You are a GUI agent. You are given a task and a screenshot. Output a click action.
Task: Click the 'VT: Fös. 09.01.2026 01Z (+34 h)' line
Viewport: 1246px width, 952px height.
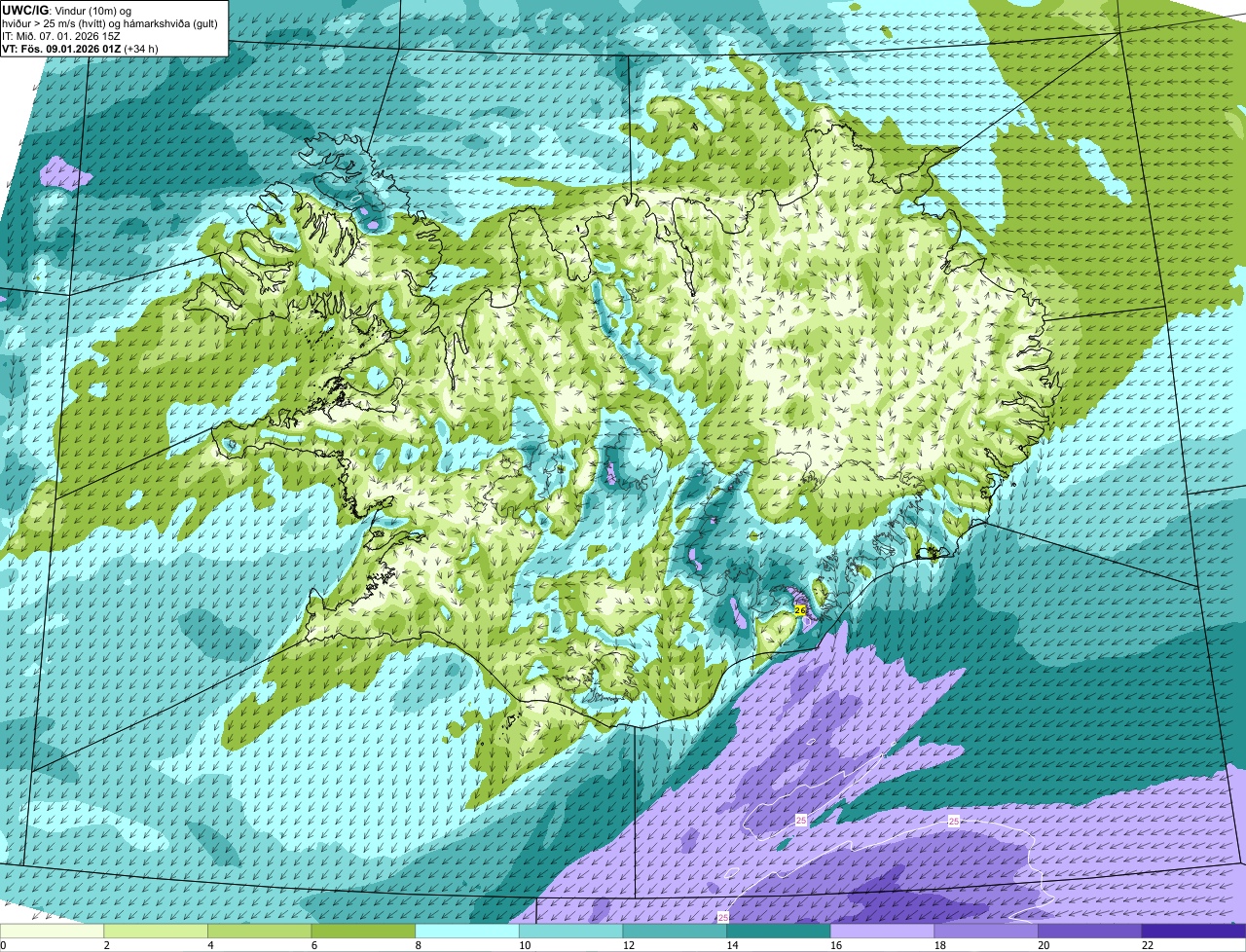click(80, 49)
